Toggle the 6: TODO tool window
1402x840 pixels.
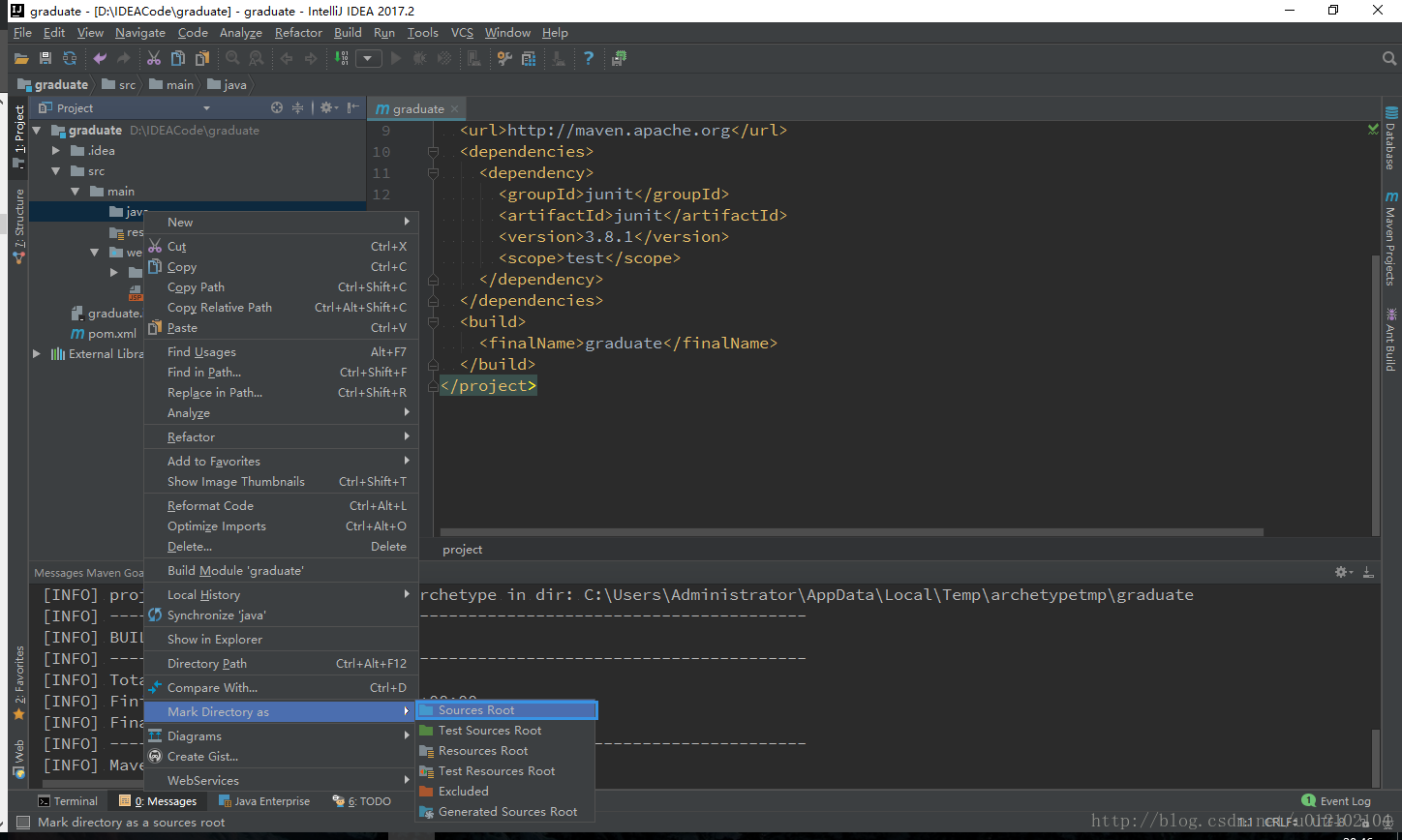click(x=362, y=801)
